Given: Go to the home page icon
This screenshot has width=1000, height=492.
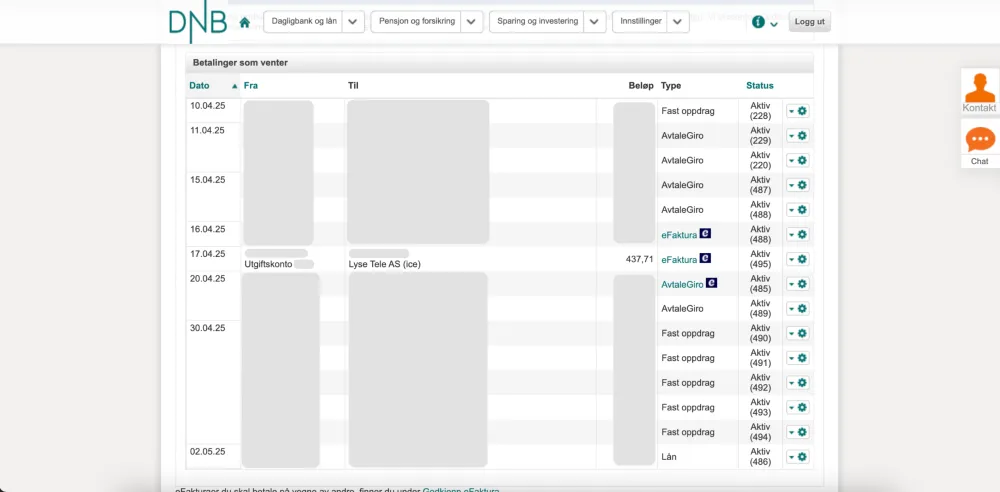Looking at the screenshot, I should coord(245,22).
